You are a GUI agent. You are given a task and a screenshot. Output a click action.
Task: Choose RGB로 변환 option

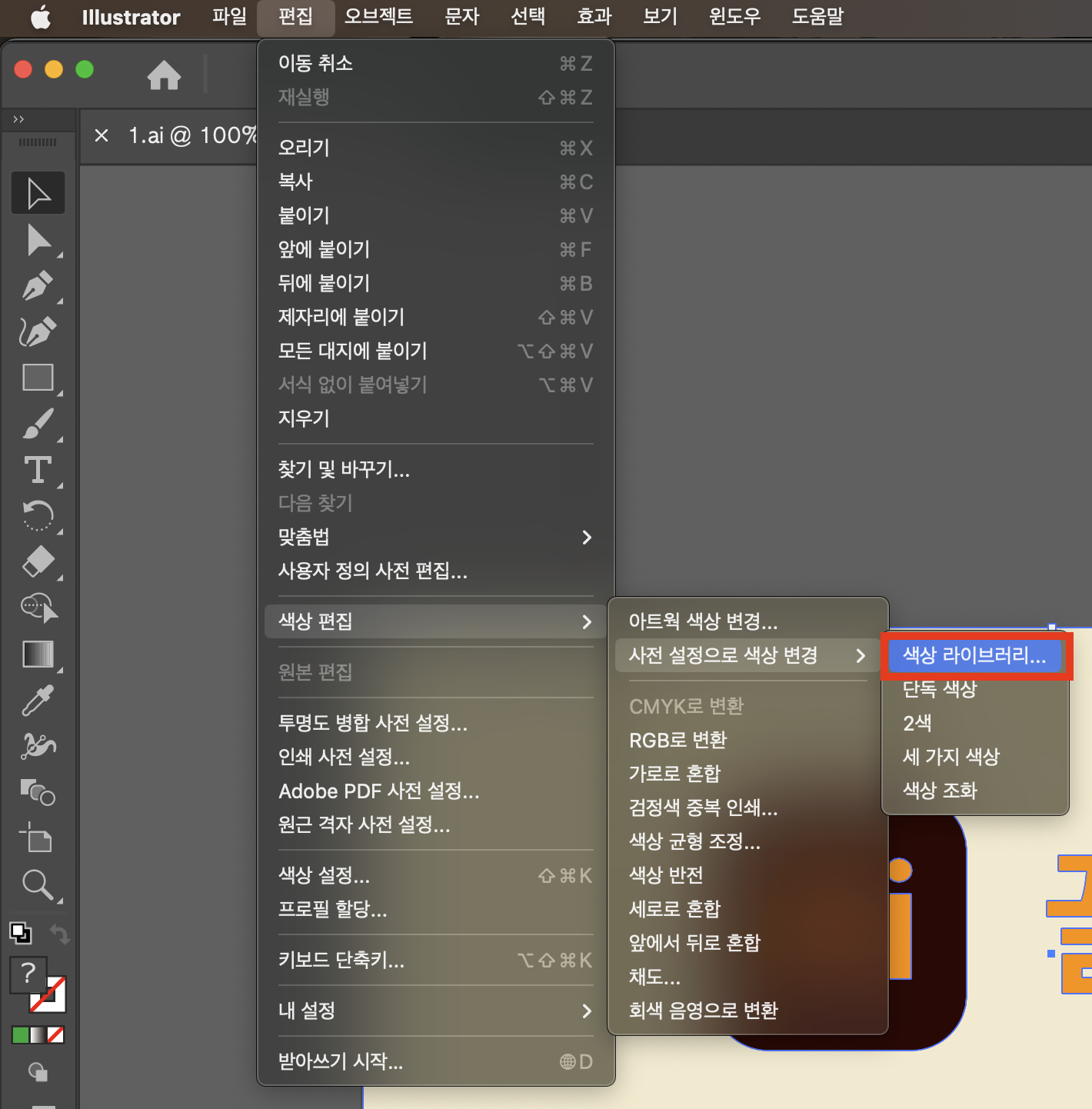click(747, 740)
